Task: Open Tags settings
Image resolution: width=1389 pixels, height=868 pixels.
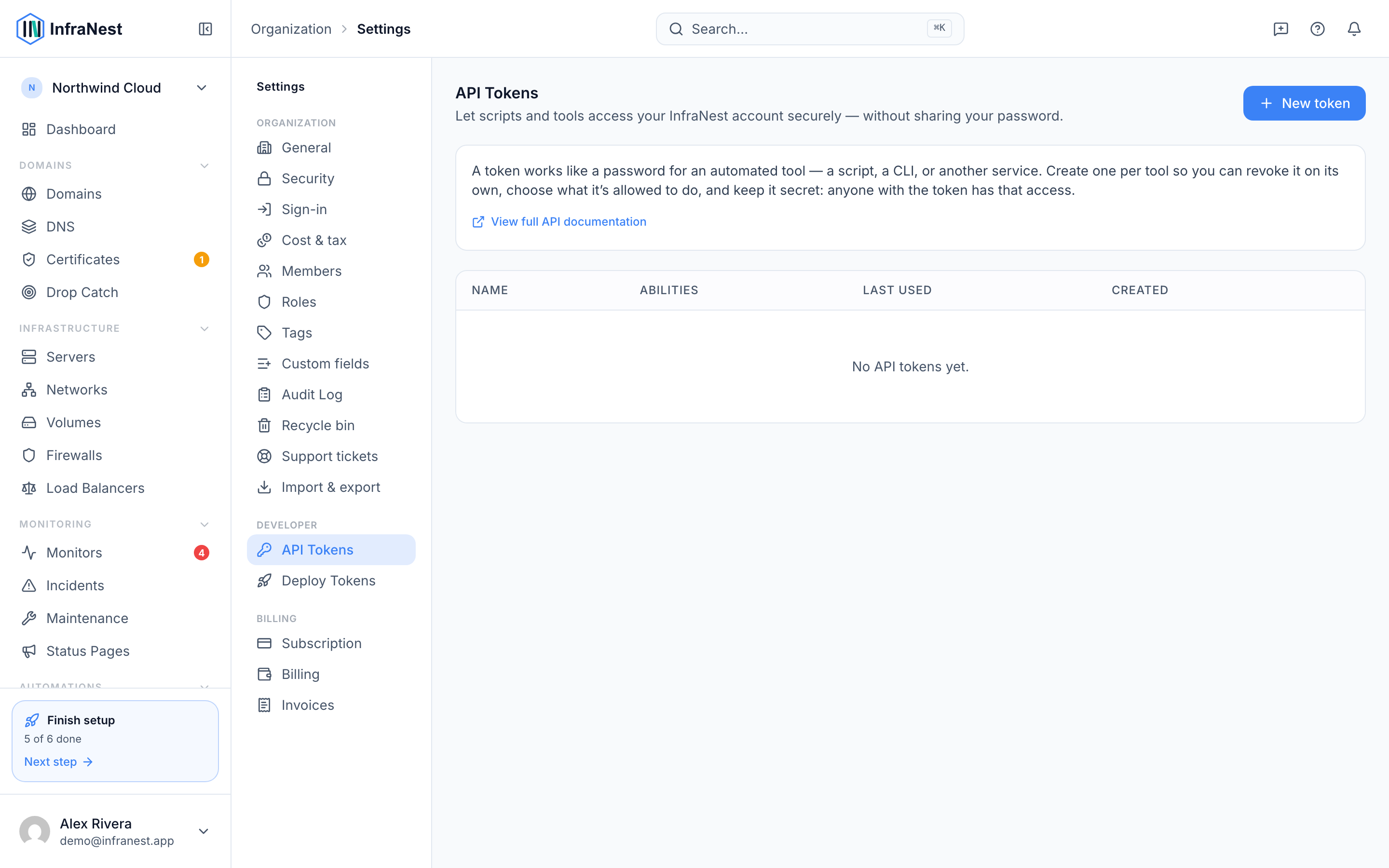Action: [331, 333]
